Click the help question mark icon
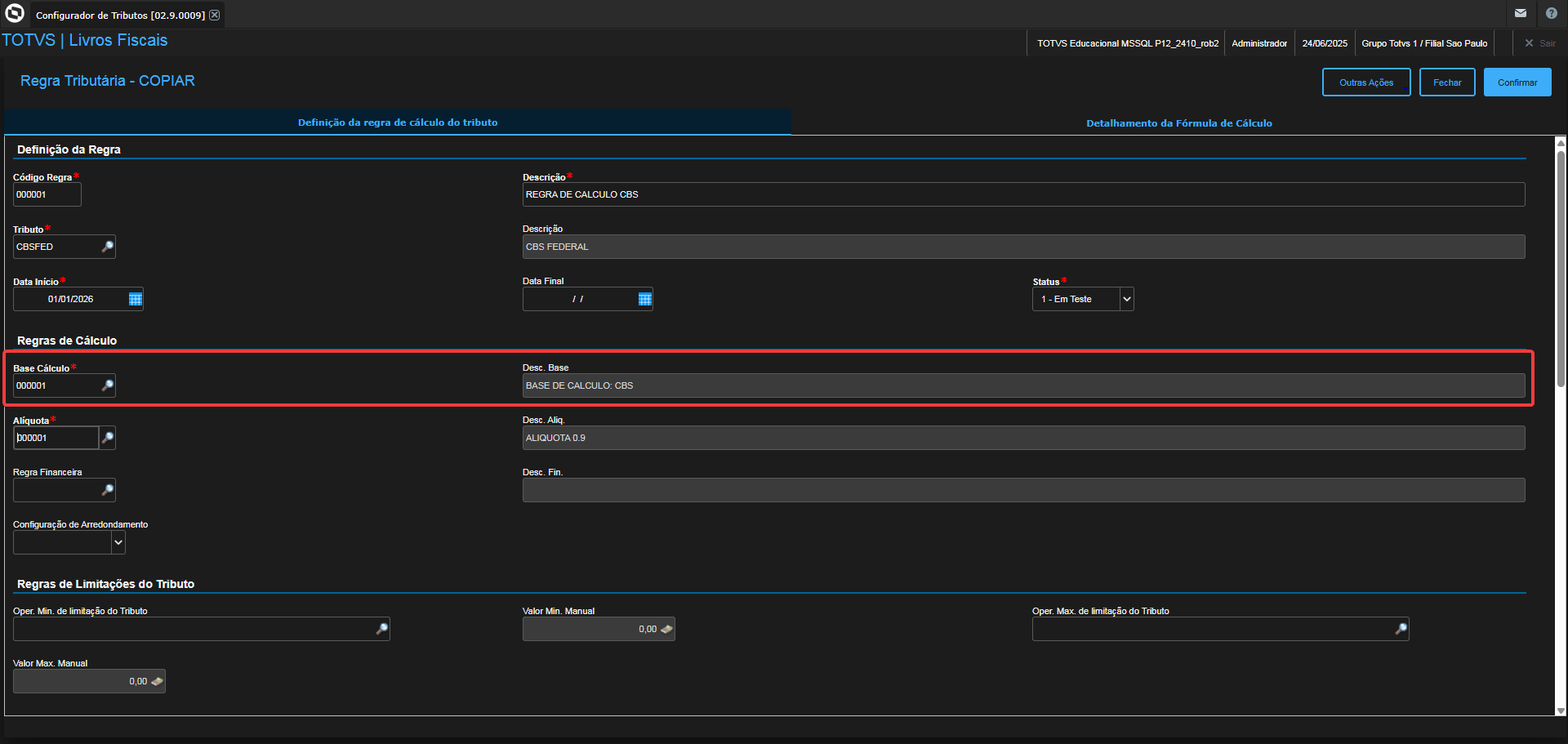The image size is (1568, 744). click(x=1552, y=13)
